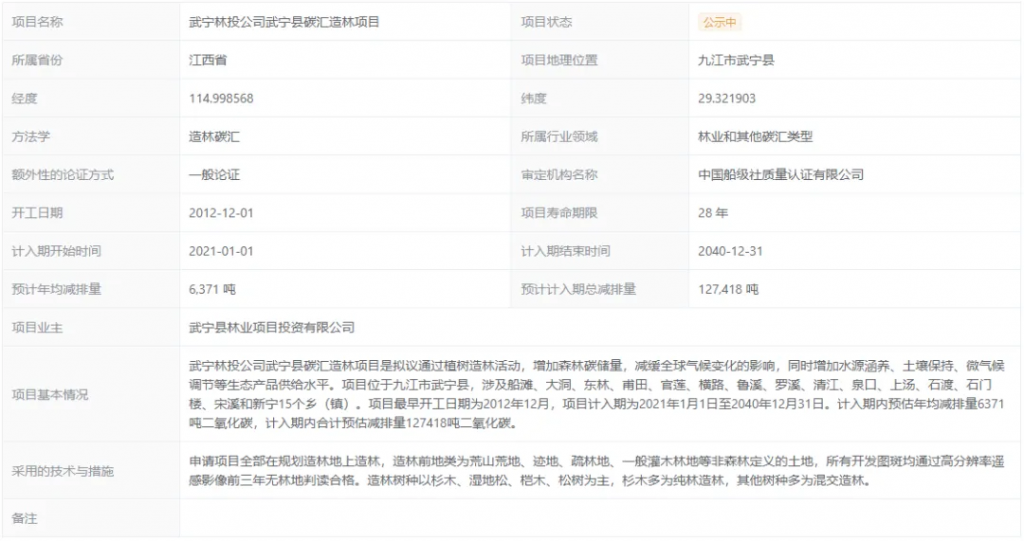Click total reduction value 127,418 吨

click(x=728, y=290)
